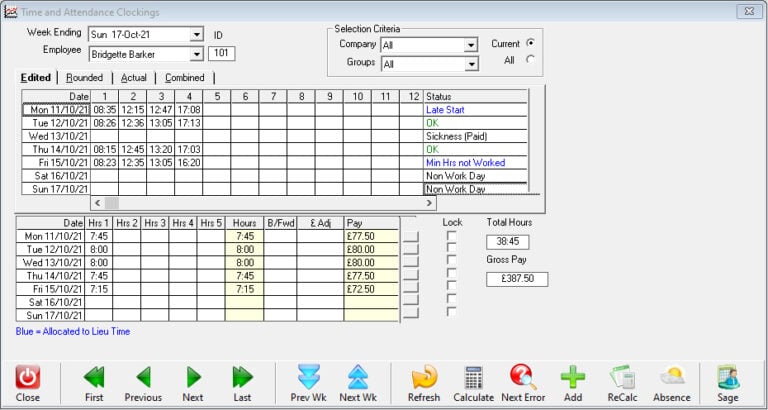Click the red Close power icon
768x410 pixels.
click(x=27, y=378)
